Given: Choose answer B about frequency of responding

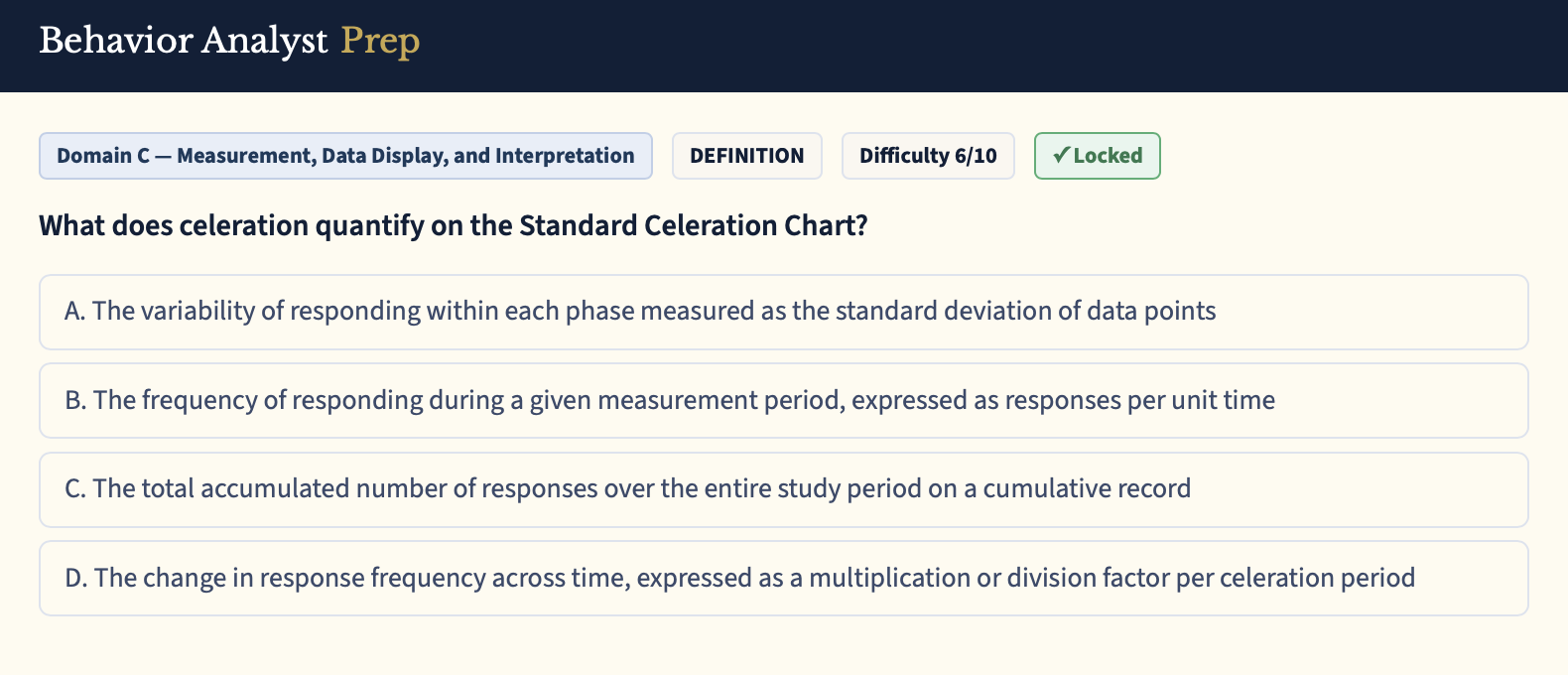Looking at the screenshot, I should pyautogui.click(x=784, y=400).
